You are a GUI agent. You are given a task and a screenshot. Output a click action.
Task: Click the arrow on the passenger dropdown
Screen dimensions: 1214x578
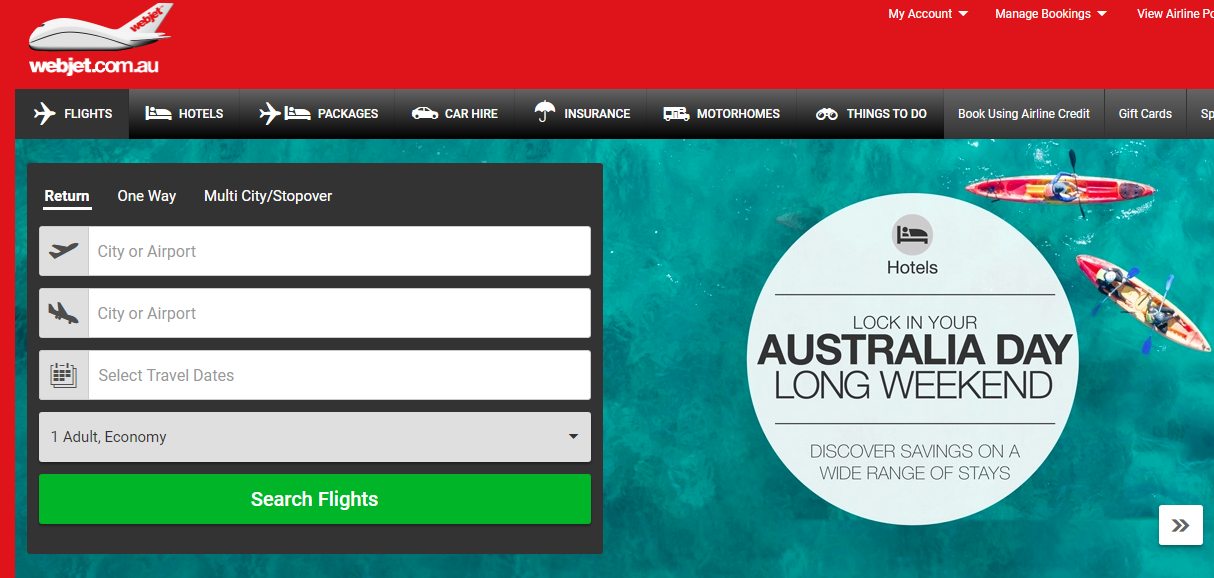pos(573,437)
